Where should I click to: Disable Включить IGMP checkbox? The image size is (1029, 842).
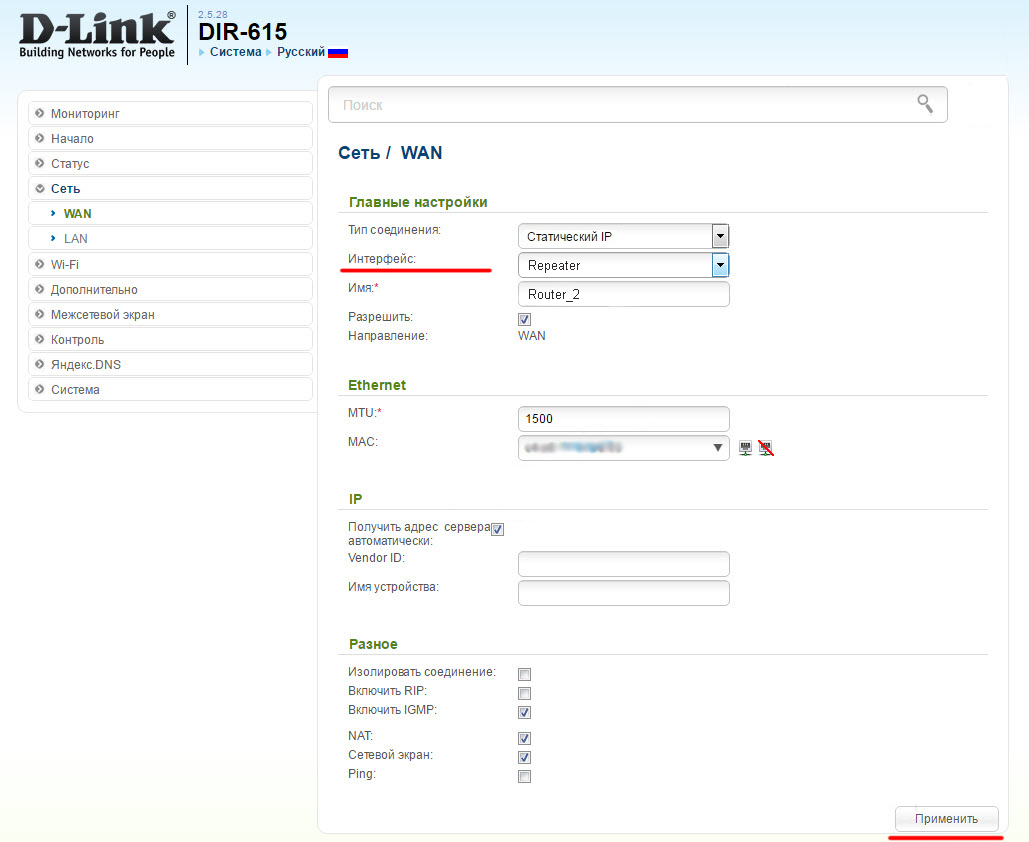[524, 712]
